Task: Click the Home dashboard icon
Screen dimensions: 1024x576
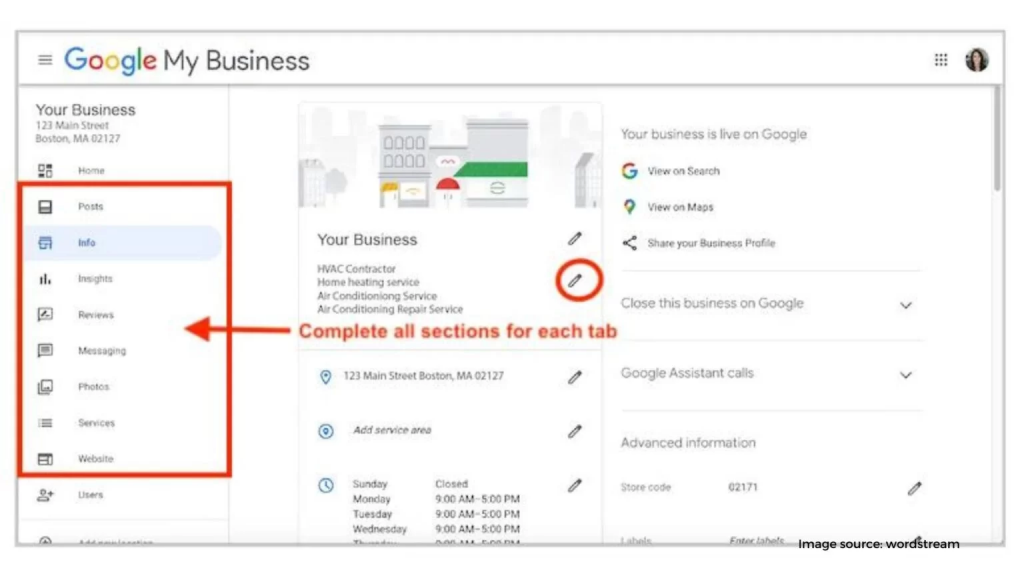Action: click(45, 171)
